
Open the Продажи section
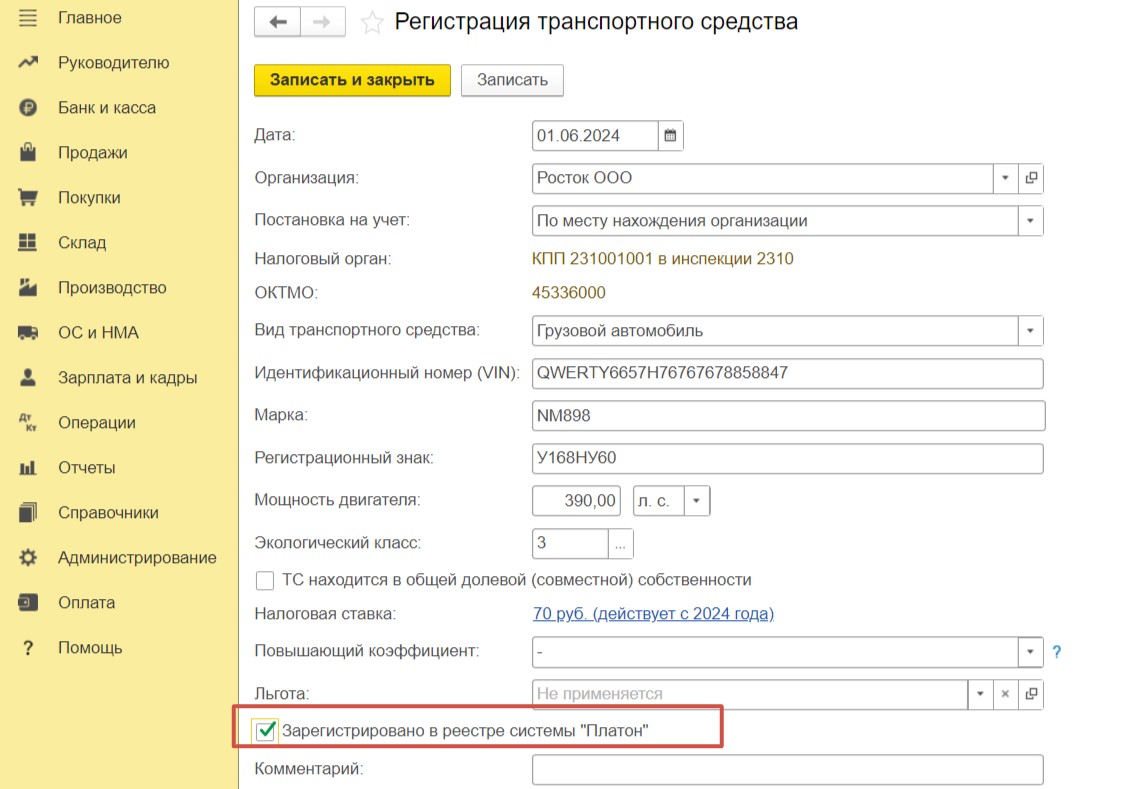(93, 153)
